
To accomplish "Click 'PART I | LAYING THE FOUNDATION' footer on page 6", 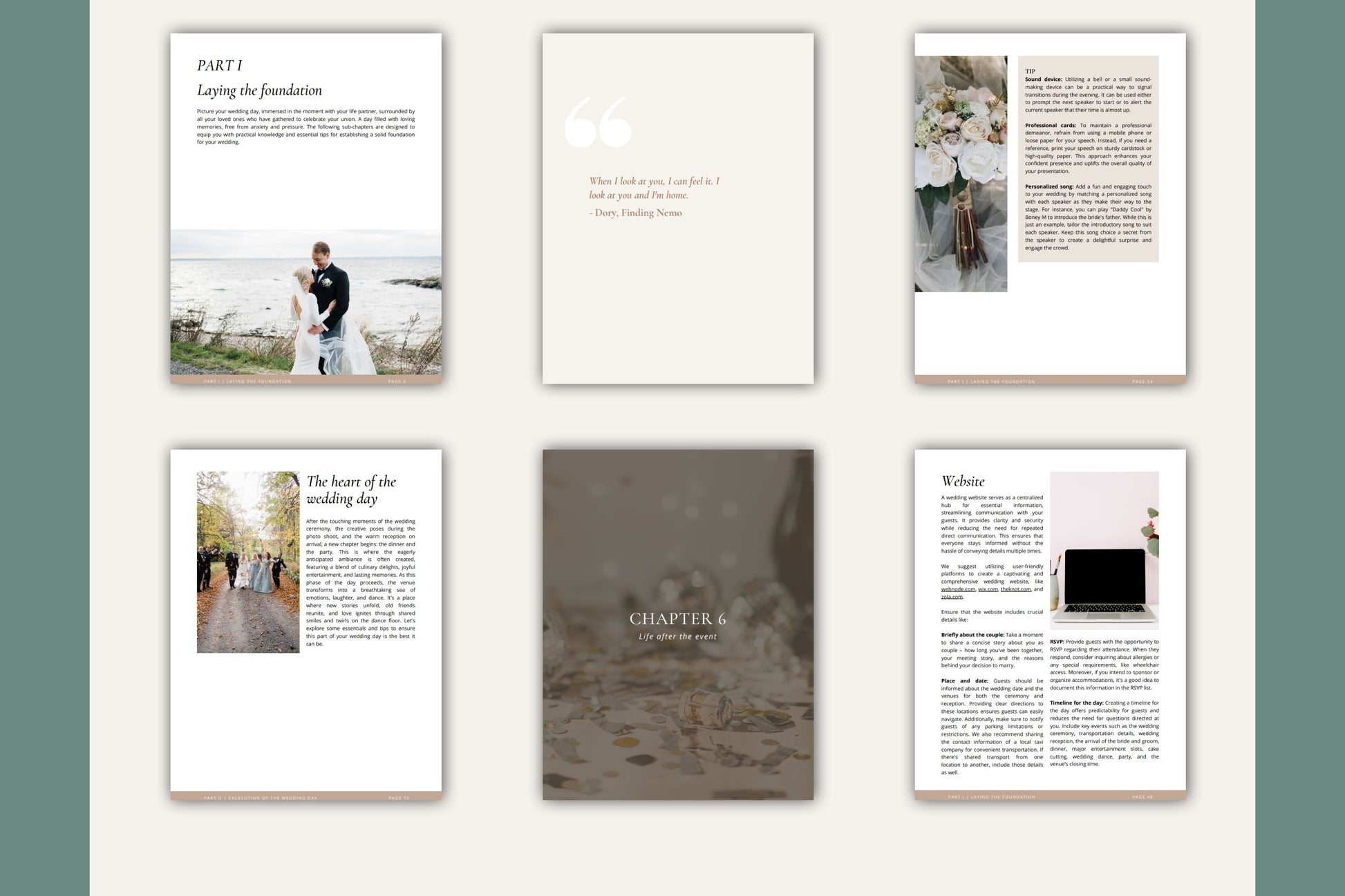I will point(247,381).
